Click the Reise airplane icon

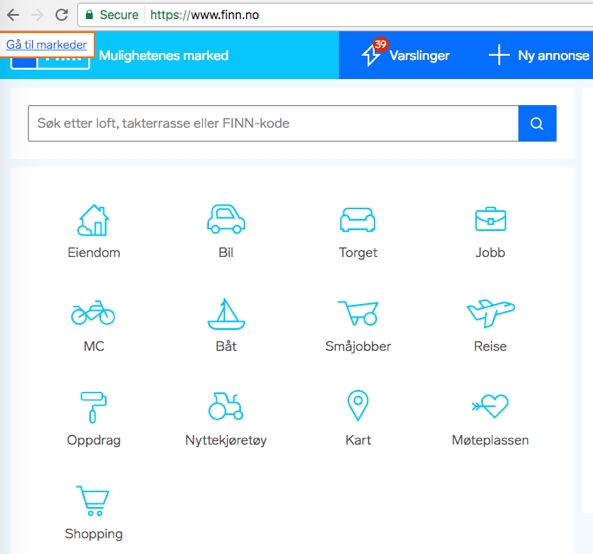click(490, 313)
